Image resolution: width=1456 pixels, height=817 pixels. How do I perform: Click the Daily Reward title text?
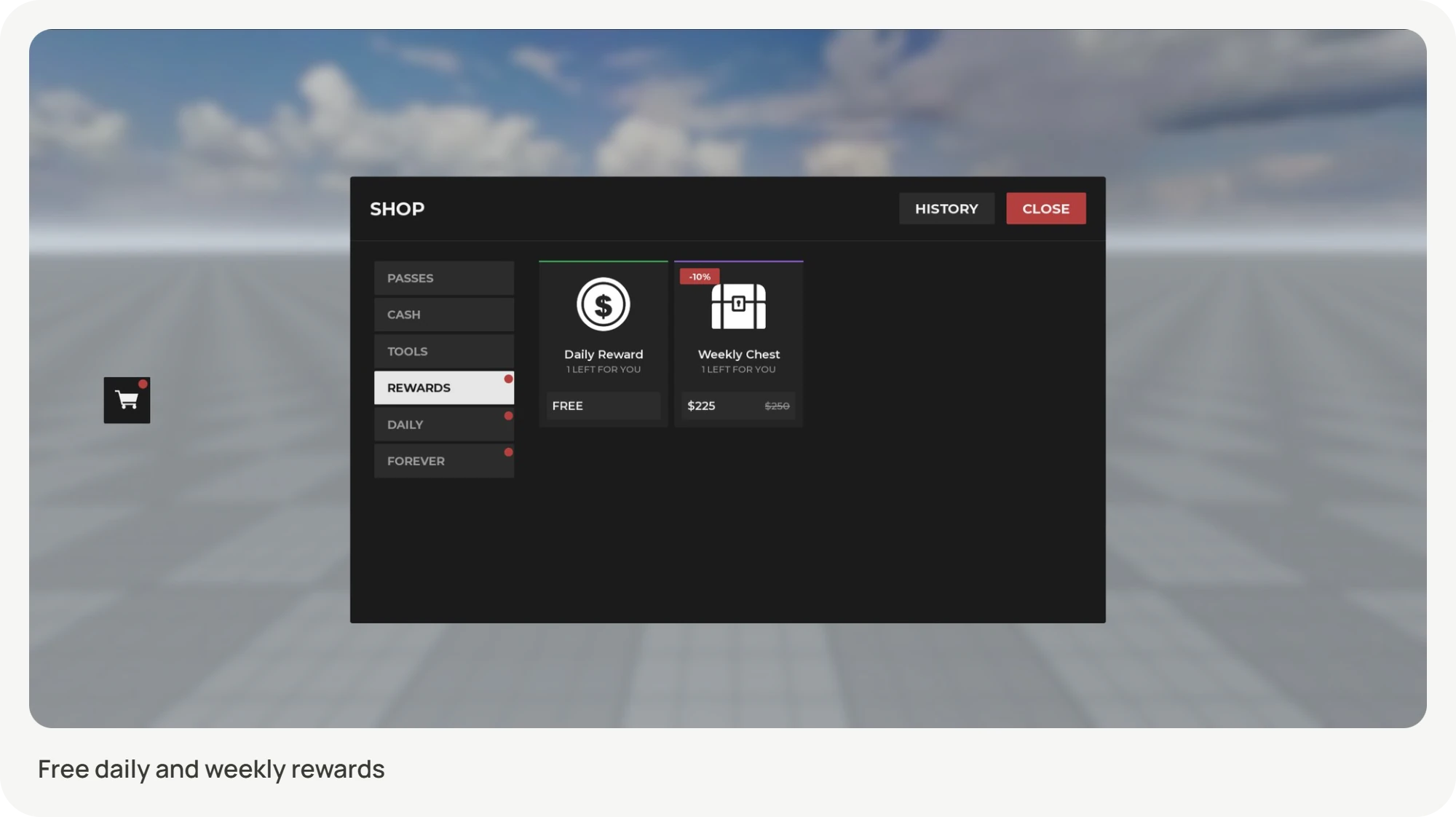click(604, 355)
